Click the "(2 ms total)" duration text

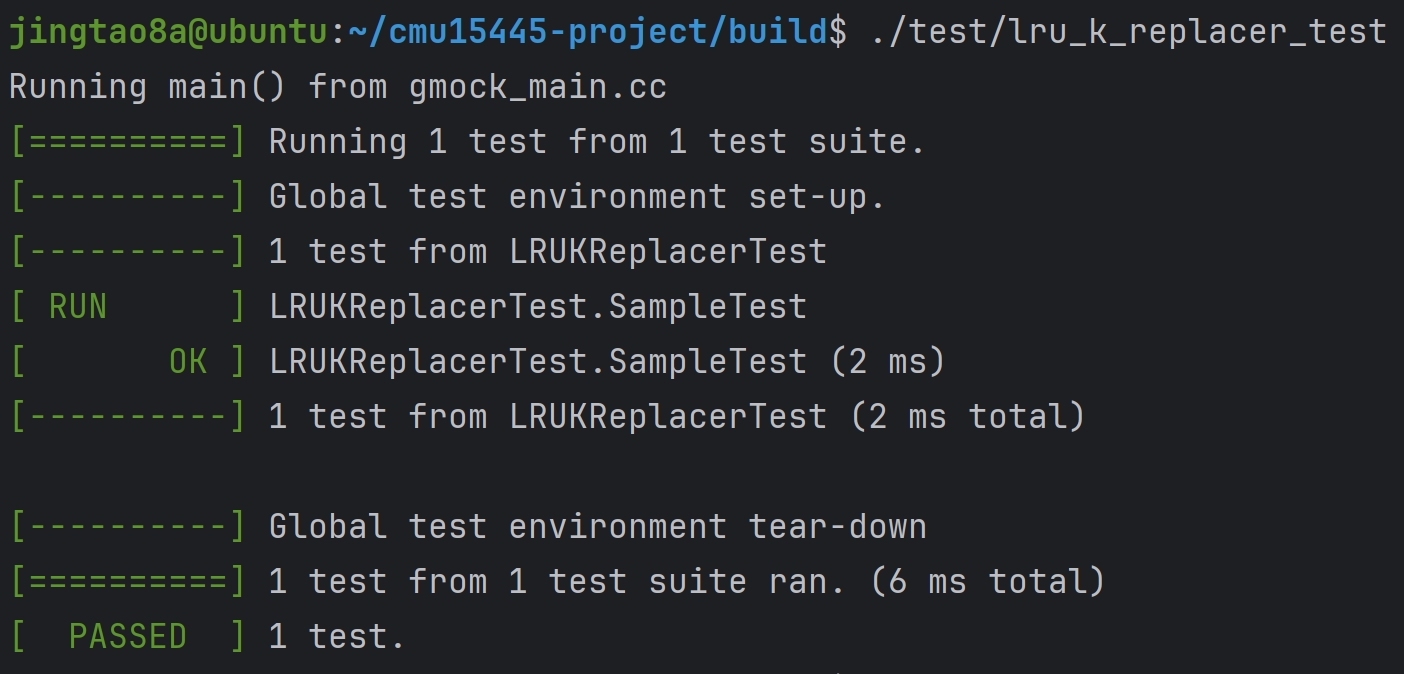click(x=967, y=416)
